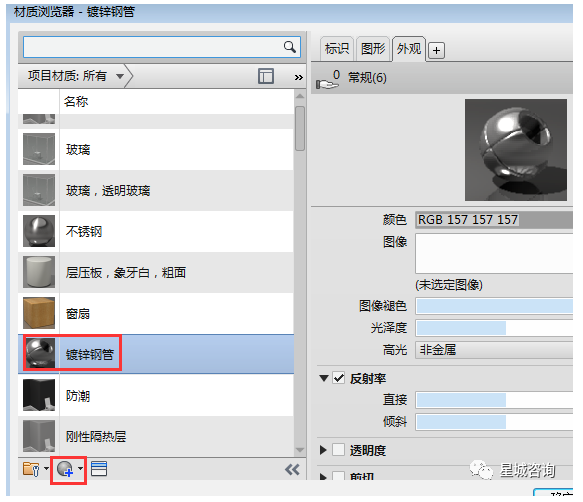Click the appearance preview sphere thumbnail
This screenshot has height=502, width=583.
click(516, 150)
